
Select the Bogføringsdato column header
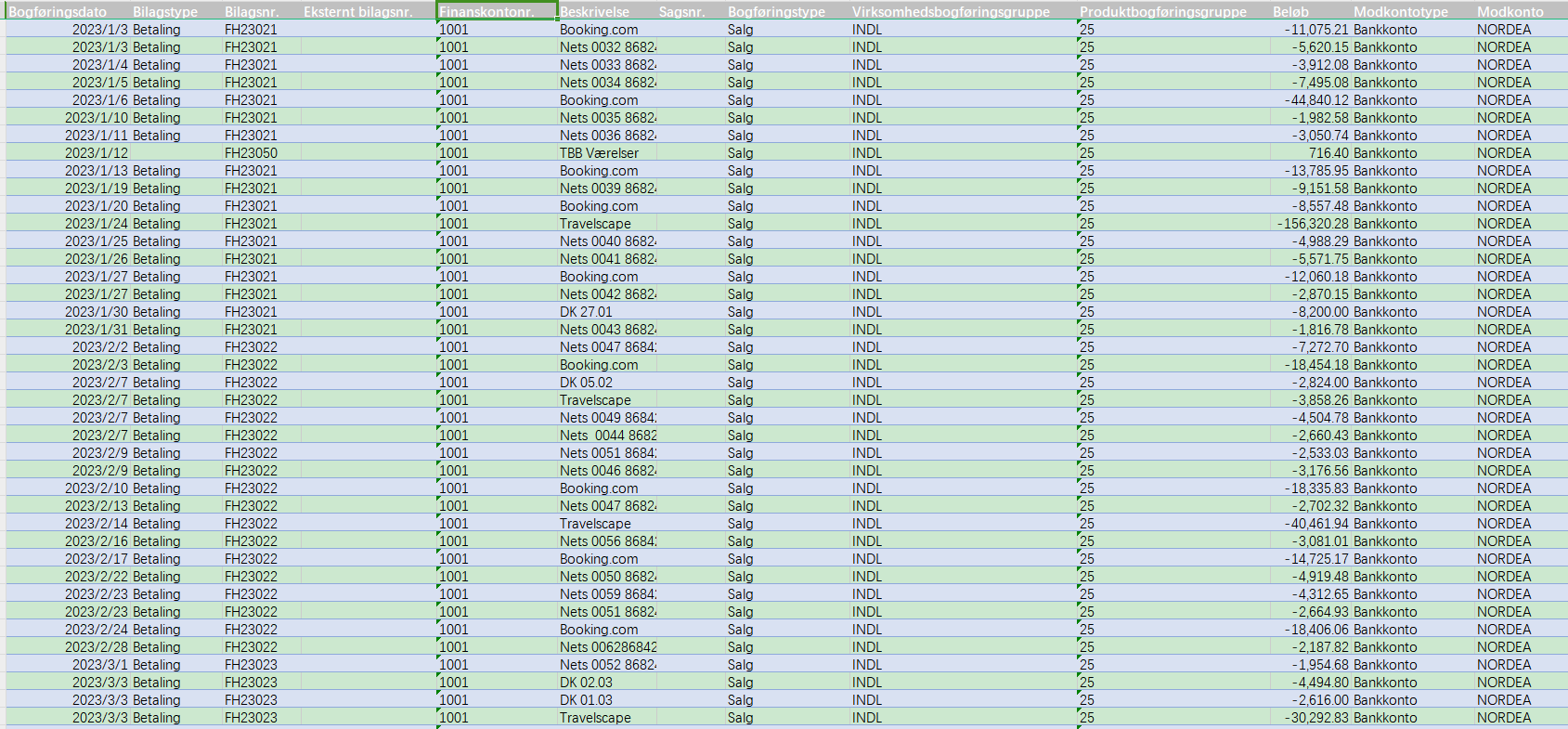[58, 12]
